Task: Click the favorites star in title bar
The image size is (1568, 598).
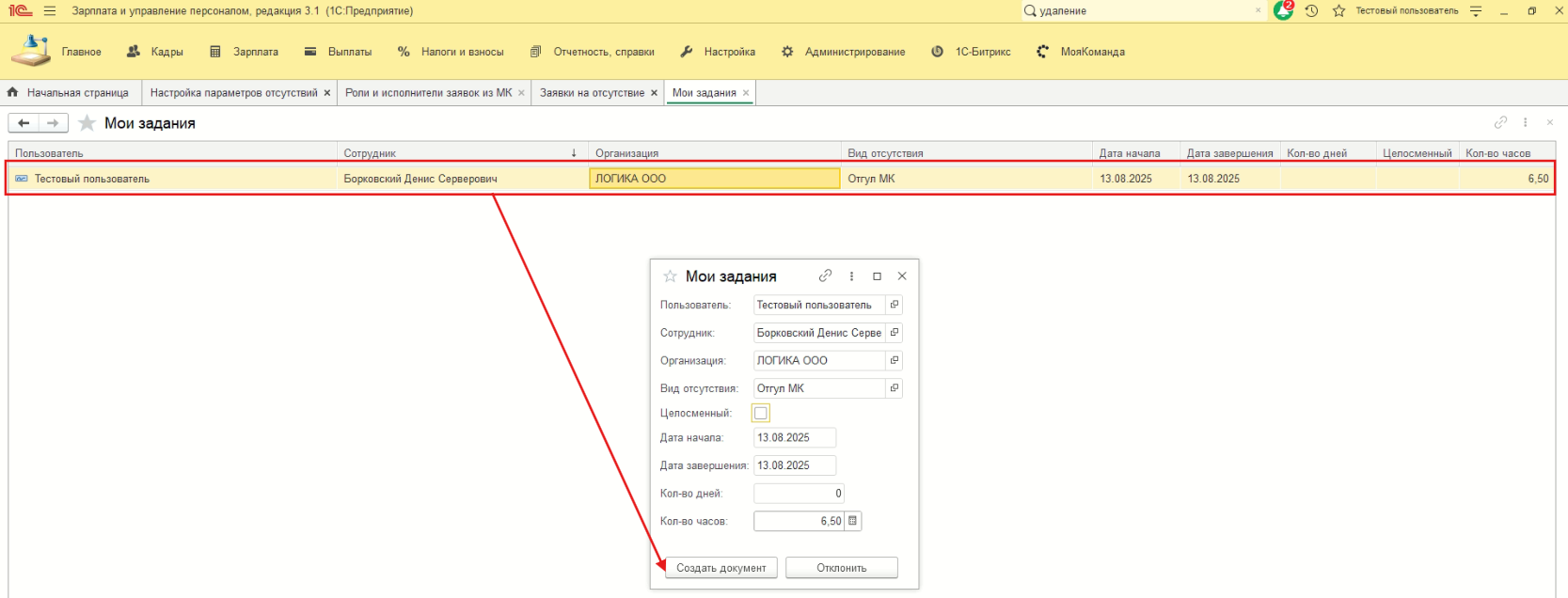Action: tap(1338, 11)
